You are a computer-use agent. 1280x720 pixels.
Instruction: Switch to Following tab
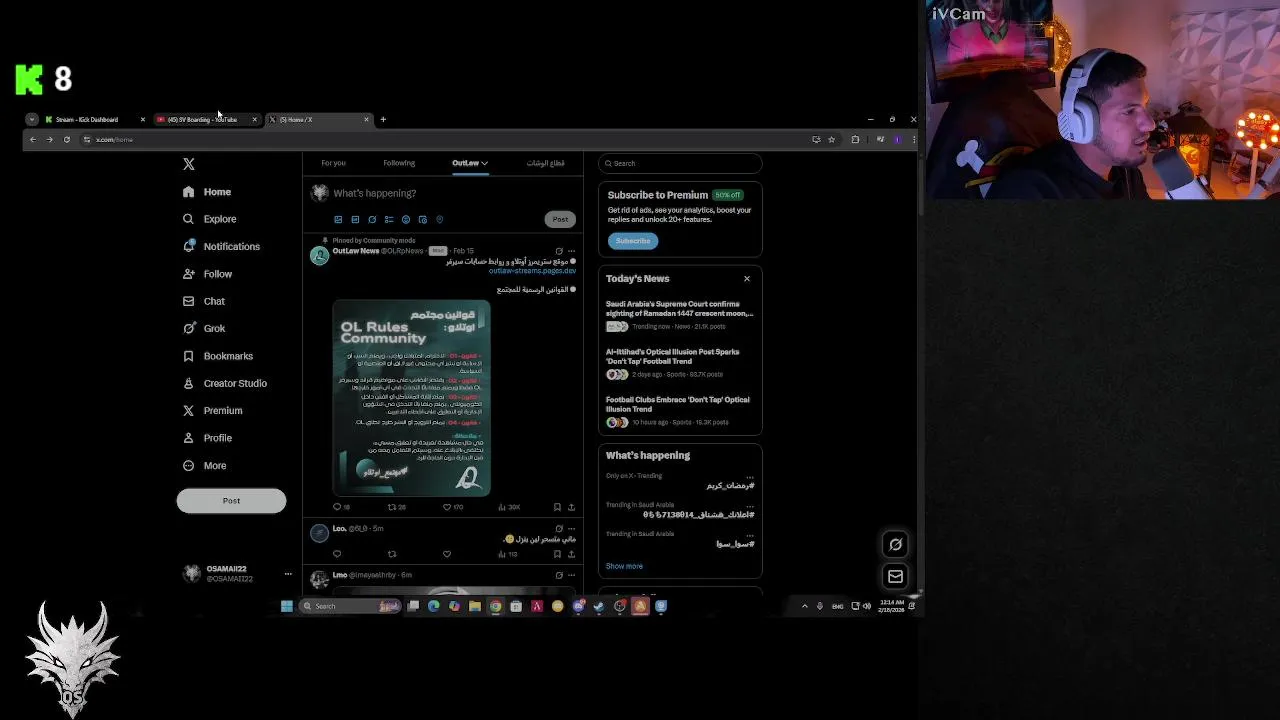tap(399, 163)
